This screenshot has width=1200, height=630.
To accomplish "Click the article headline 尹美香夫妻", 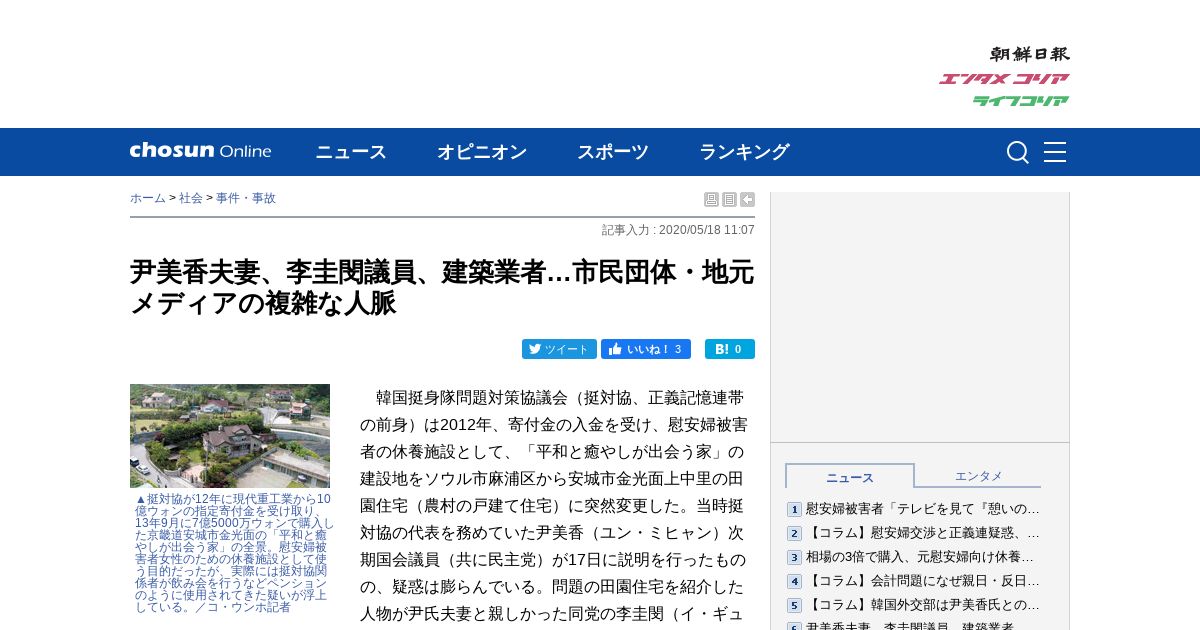I will (442, 287).
